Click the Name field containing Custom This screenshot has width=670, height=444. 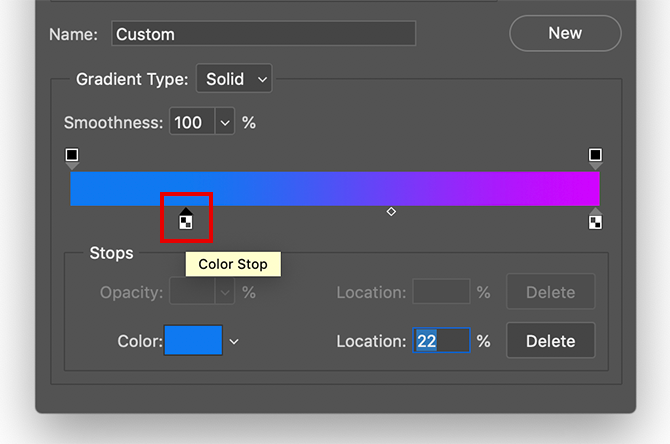click(263, 34)
